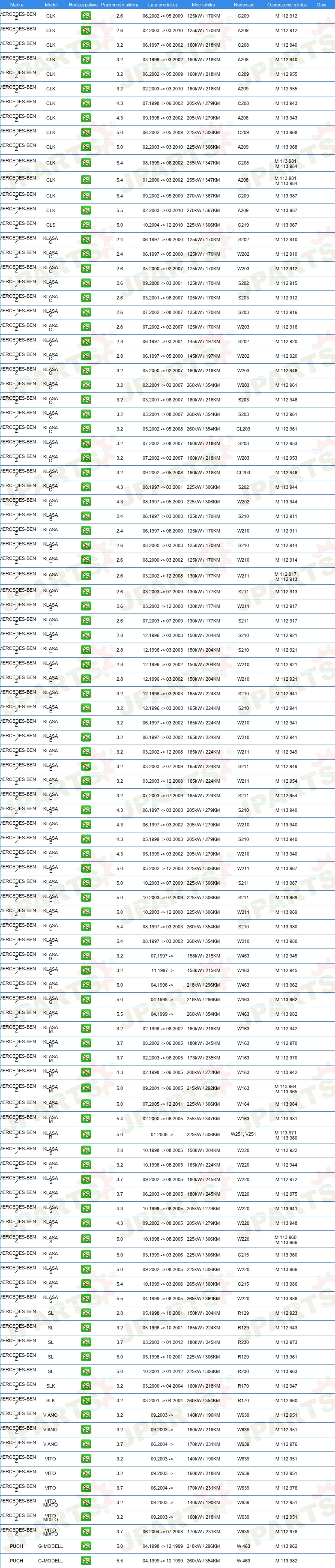Select the fuel icon in the SL 2.8 R129 row
Viewport: 335px width, 1568px height.
86,1314
